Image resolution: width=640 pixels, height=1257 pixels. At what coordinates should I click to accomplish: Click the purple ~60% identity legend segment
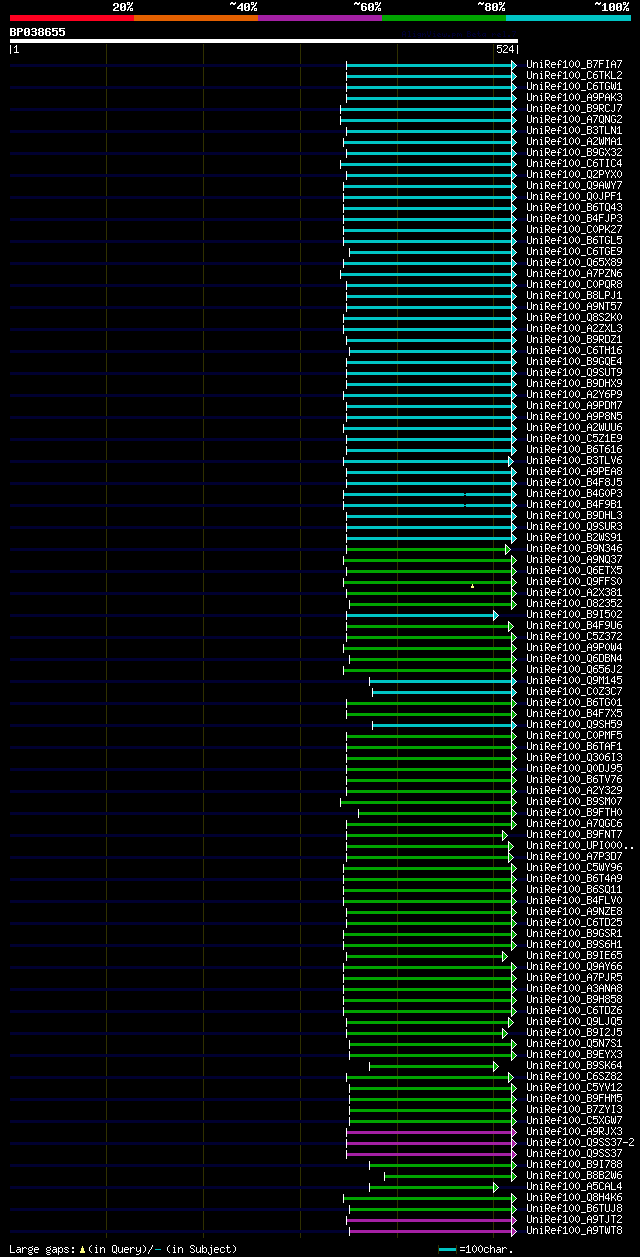click(320, 17)
